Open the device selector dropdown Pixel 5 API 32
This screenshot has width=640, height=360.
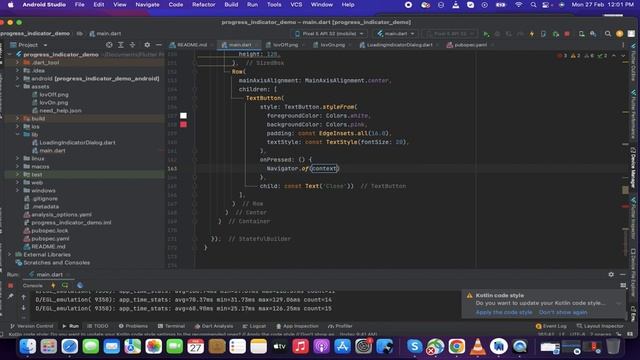tap(329, 34)
